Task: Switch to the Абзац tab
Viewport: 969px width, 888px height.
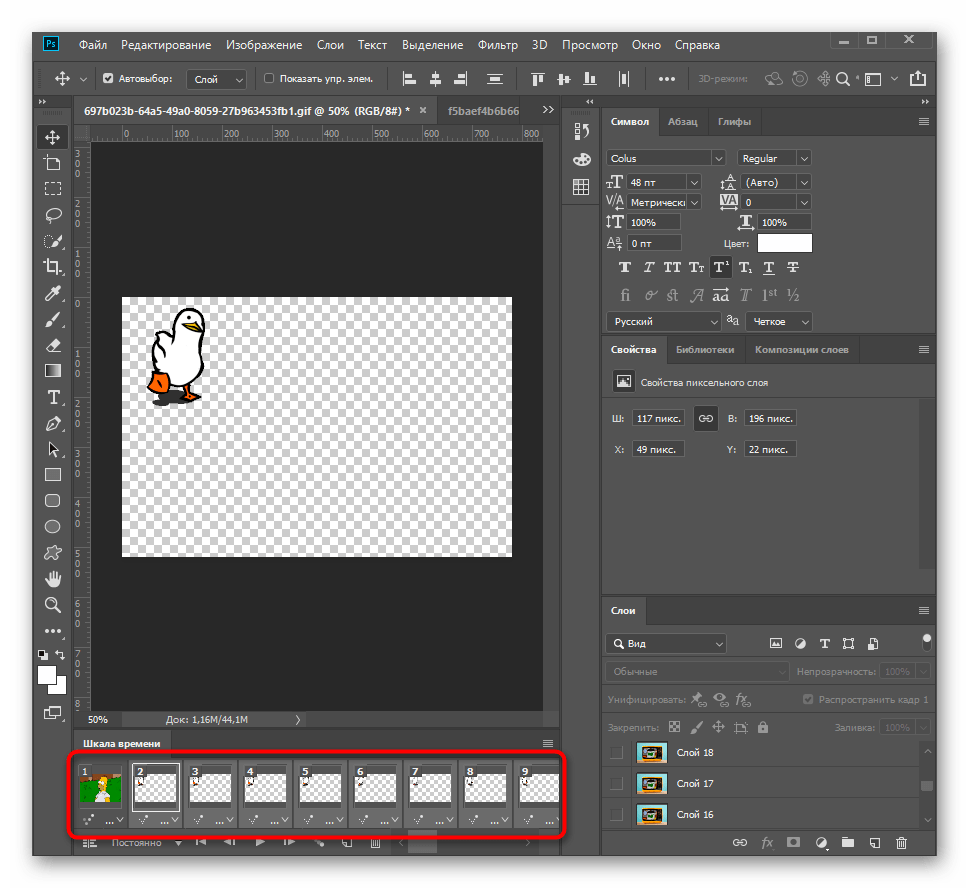Action: click(x=682, y=121)
